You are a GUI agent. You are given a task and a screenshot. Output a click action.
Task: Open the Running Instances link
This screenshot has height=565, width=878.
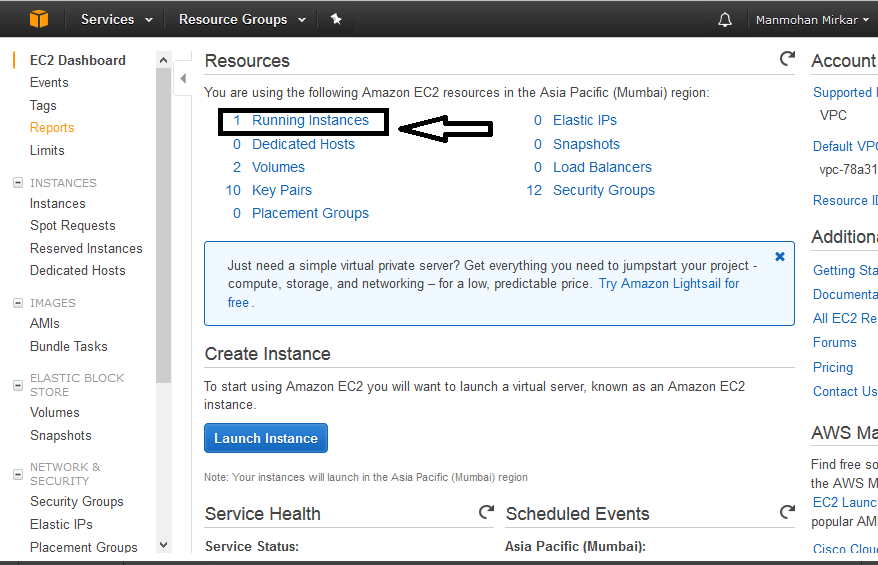point(310,121)
